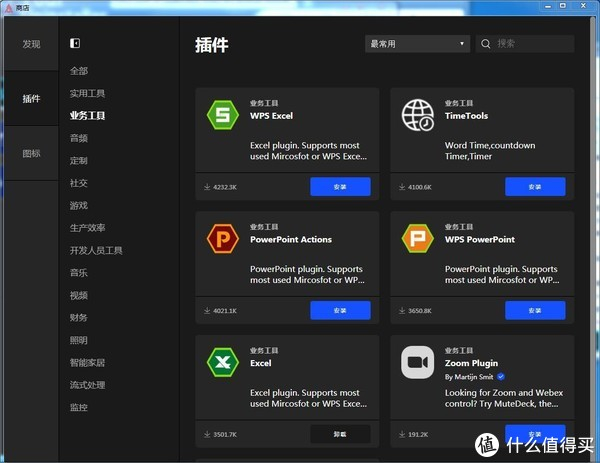The image size is (600, 463).
Task: Select the 智能家居 category
Action: pyautogui.click(x=87, y=363)
